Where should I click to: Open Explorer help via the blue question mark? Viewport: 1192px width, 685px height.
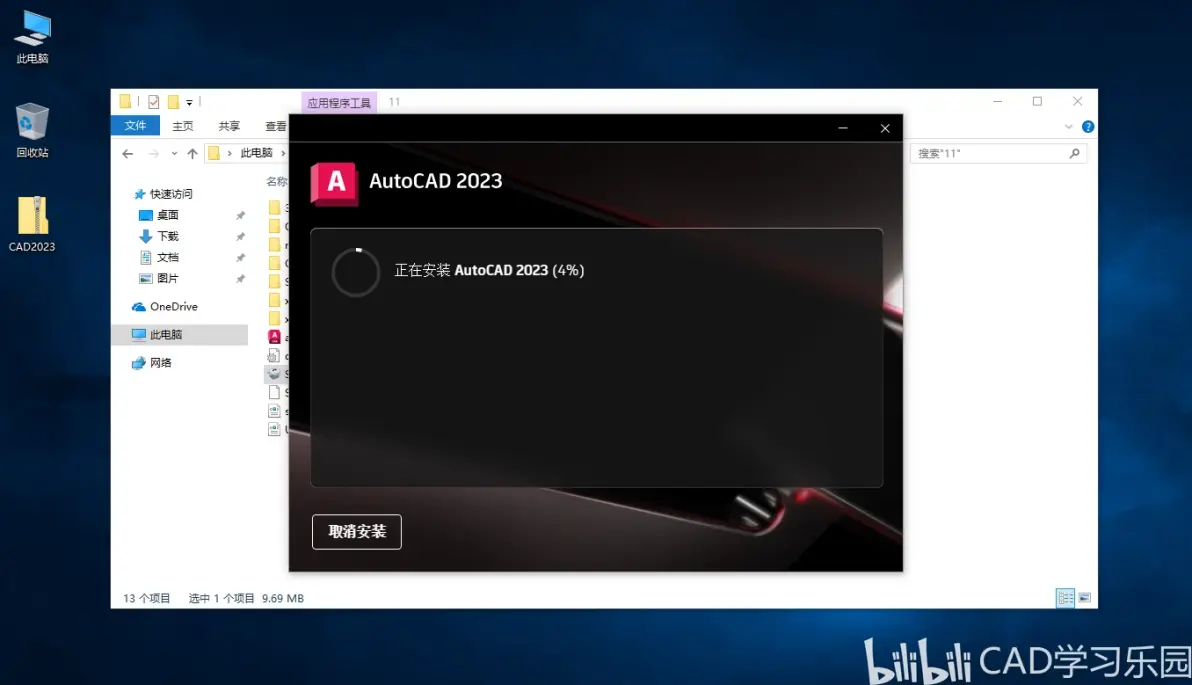(1088, 127)
